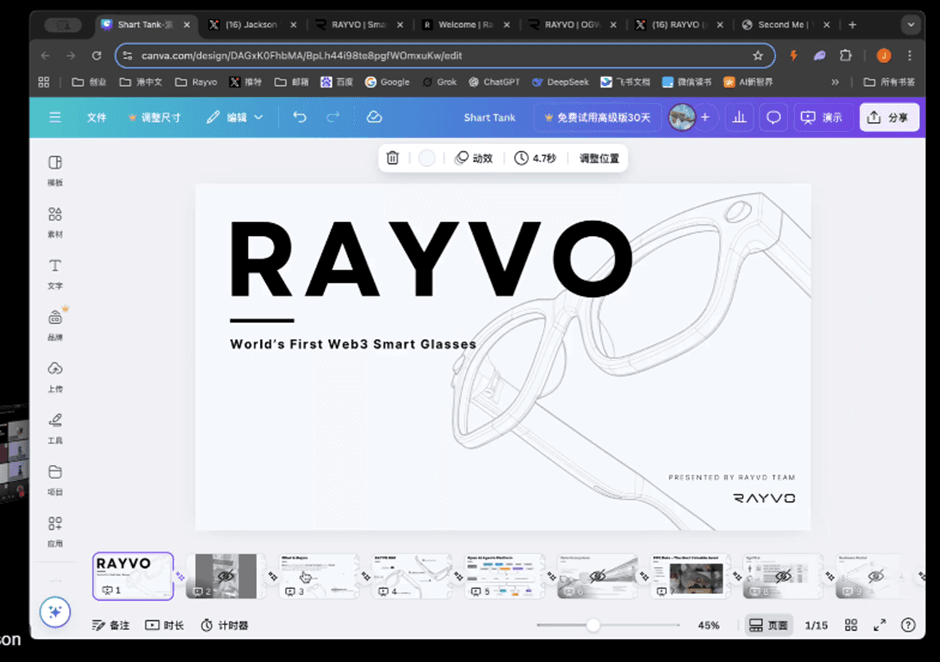Open the 素材 elements panel
Screen dimensions: 940x662
[55, 222]
